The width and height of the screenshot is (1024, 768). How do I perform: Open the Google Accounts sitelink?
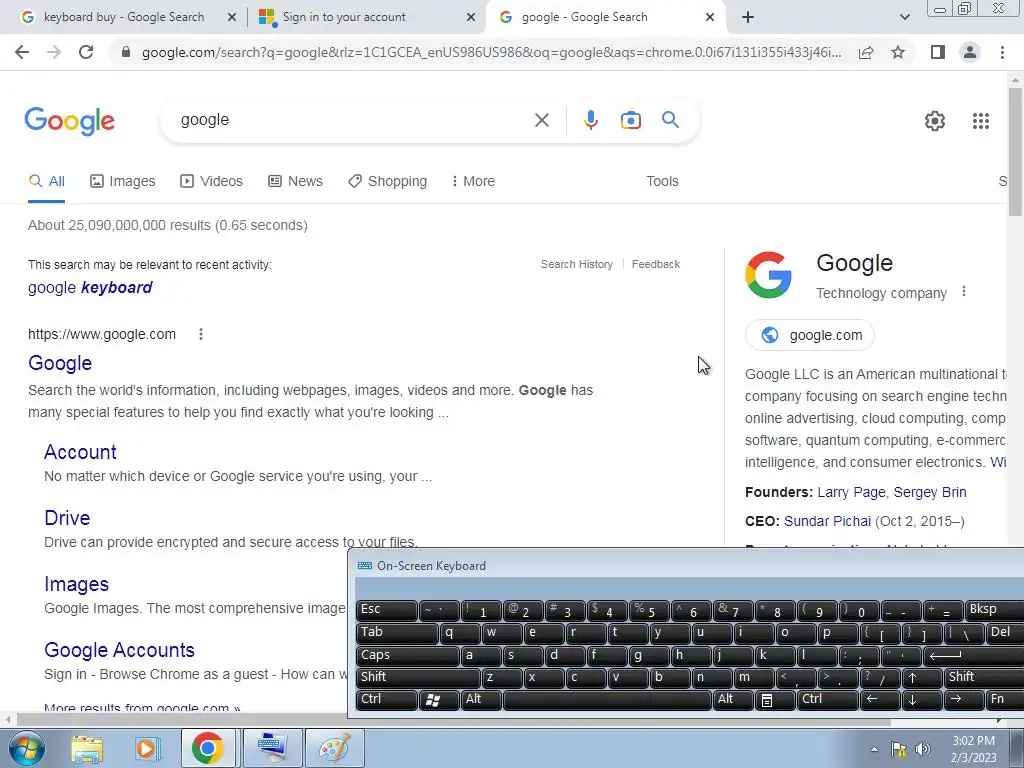120,650
